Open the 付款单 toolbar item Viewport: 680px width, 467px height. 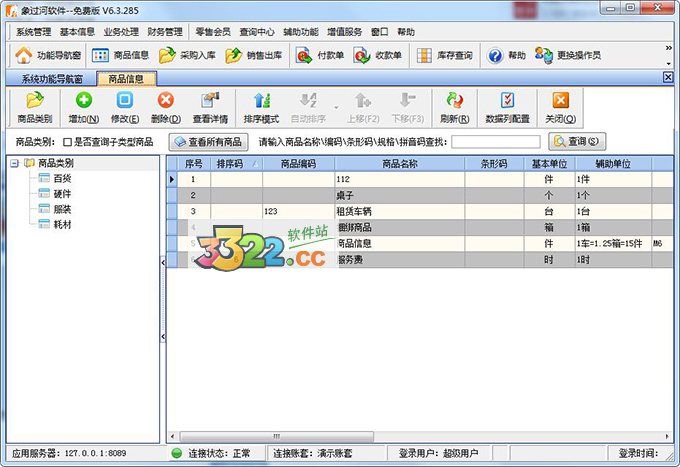coord(320,56)
